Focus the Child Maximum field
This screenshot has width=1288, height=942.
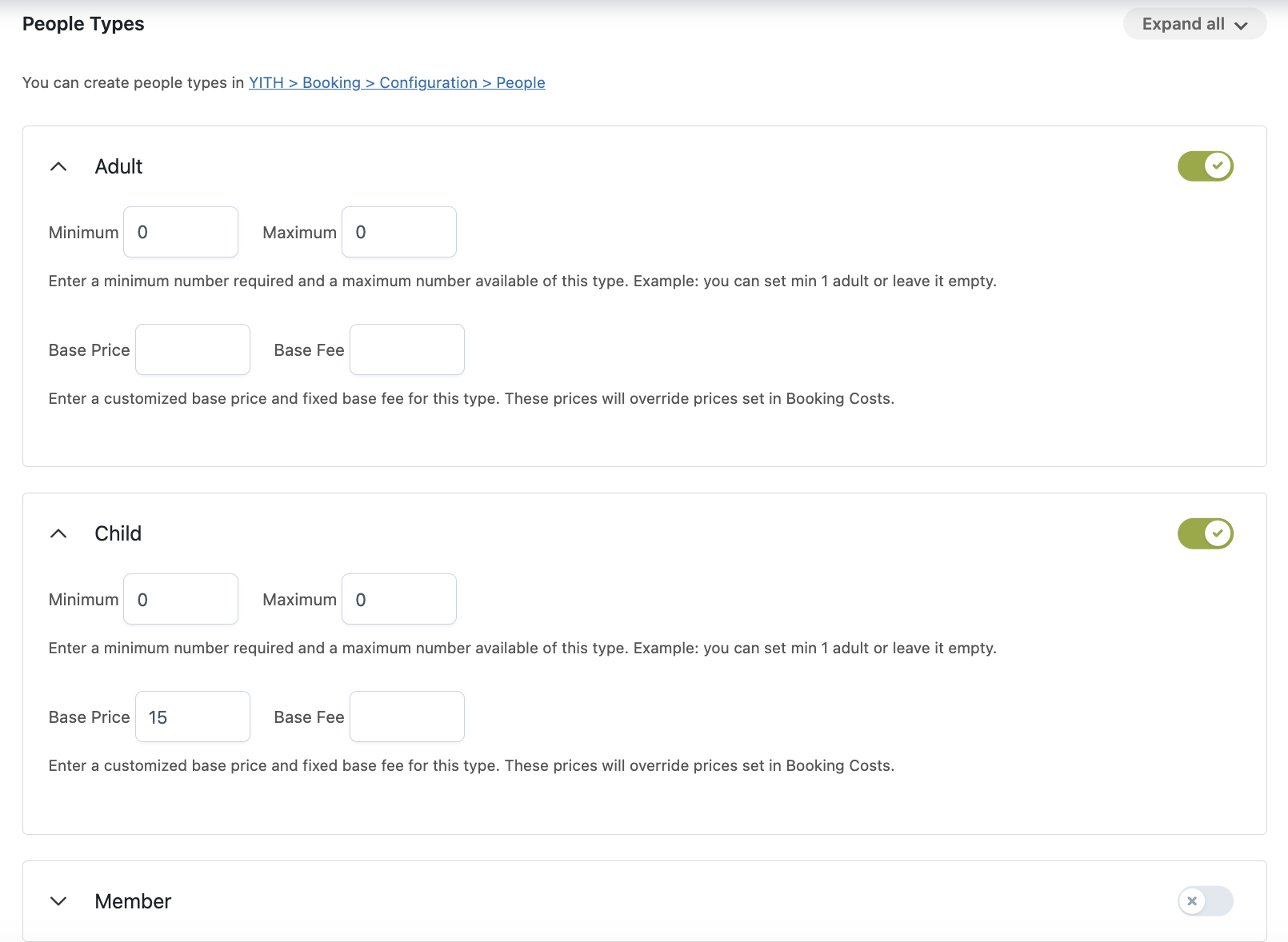(x=399, y=599)
